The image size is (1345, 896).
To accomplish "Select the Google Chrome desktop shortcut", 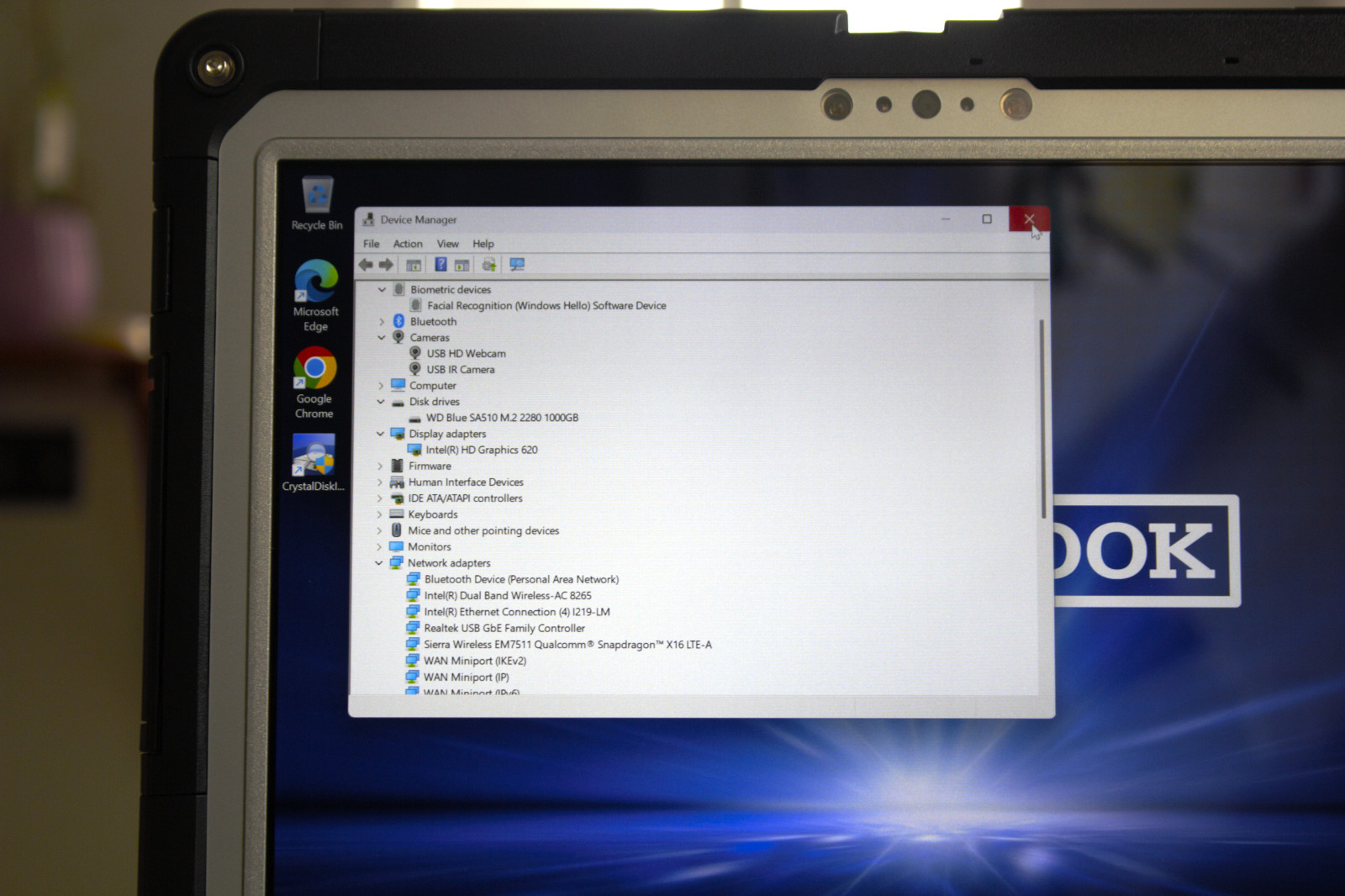I will point(314,382).
